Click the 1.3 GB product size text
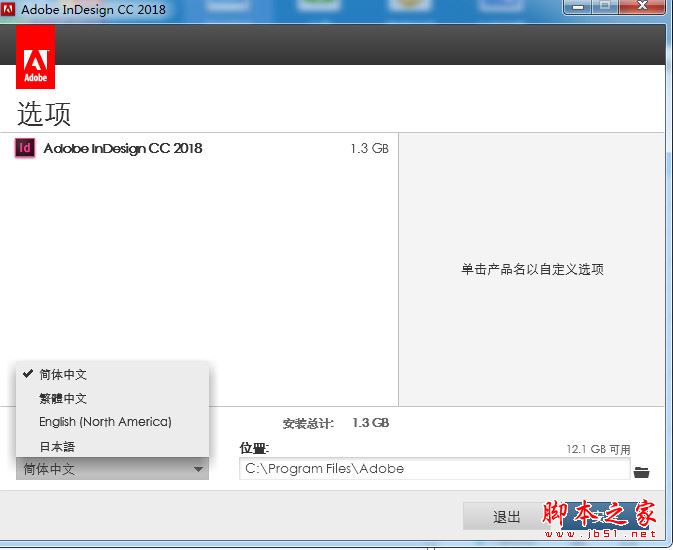This screenshot has width=673, height=550. coord(370,149)
